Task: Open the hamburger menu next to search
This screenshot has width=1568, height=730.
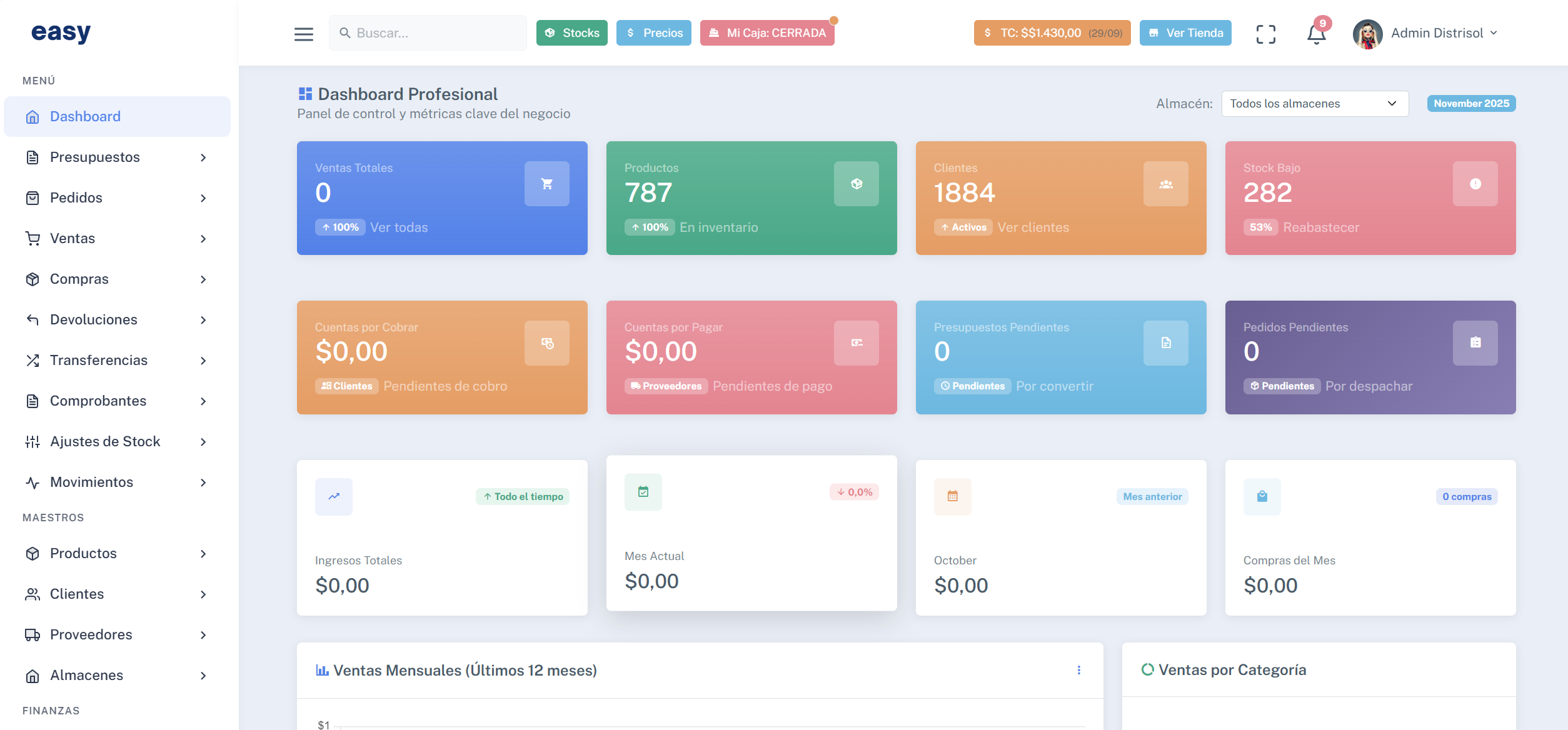Action: pos(304,33)
